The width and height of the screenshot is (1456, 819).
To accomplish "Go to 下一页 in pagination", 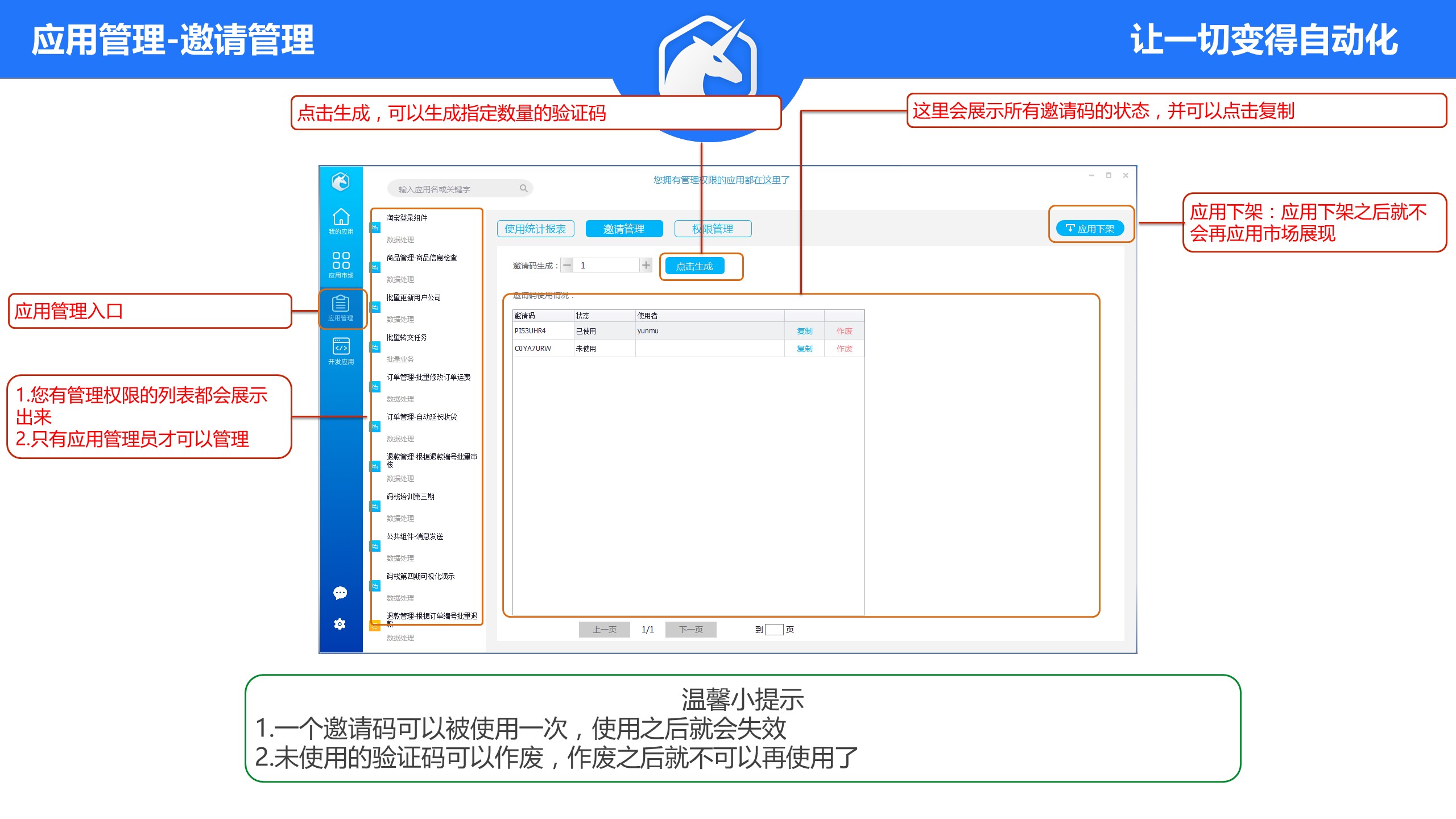I will 690,630.
